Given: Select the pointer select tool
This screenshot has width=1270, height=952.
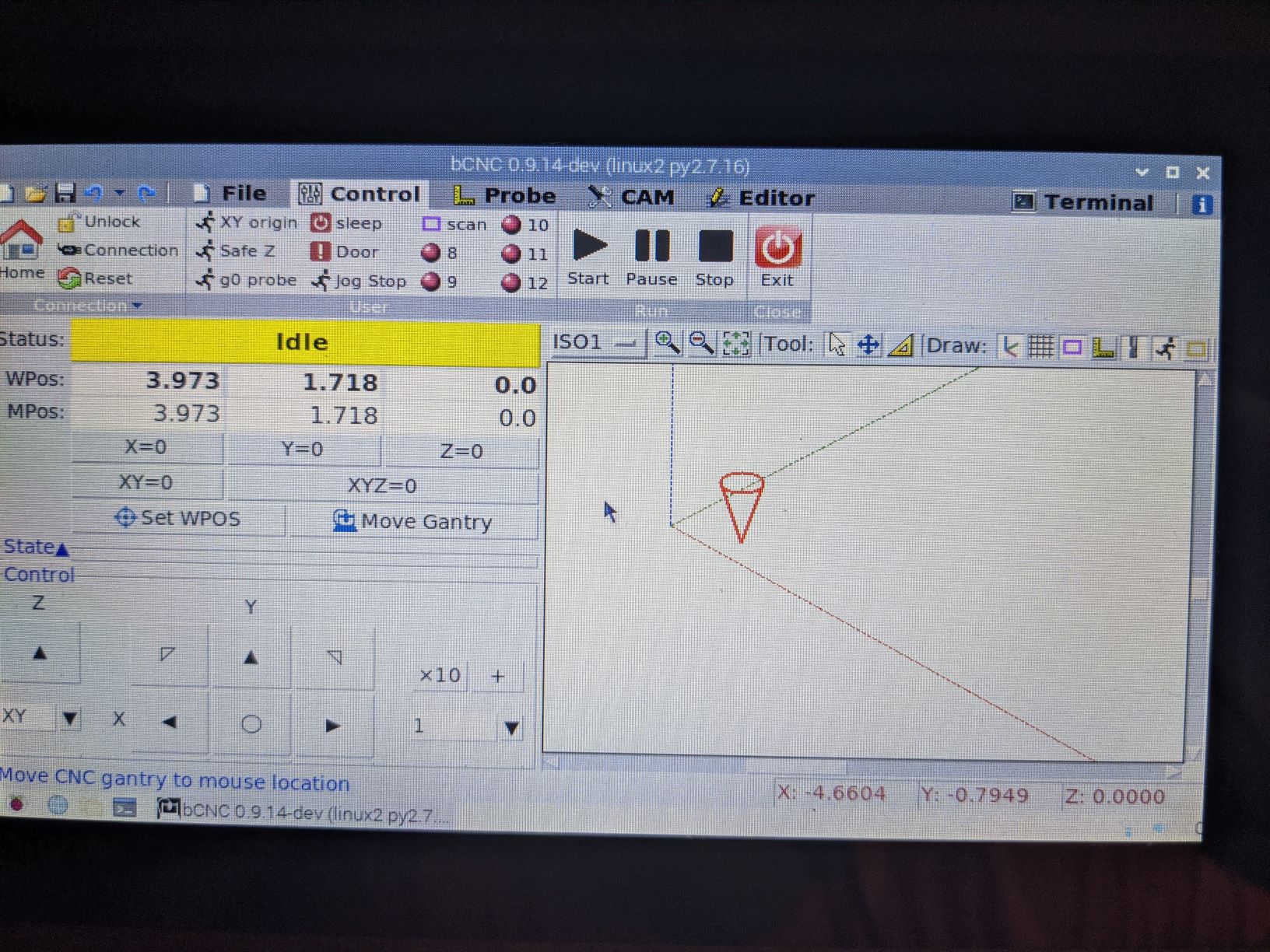Looking at the screenshot, I should pyautogui.click(x=837, y=345).
